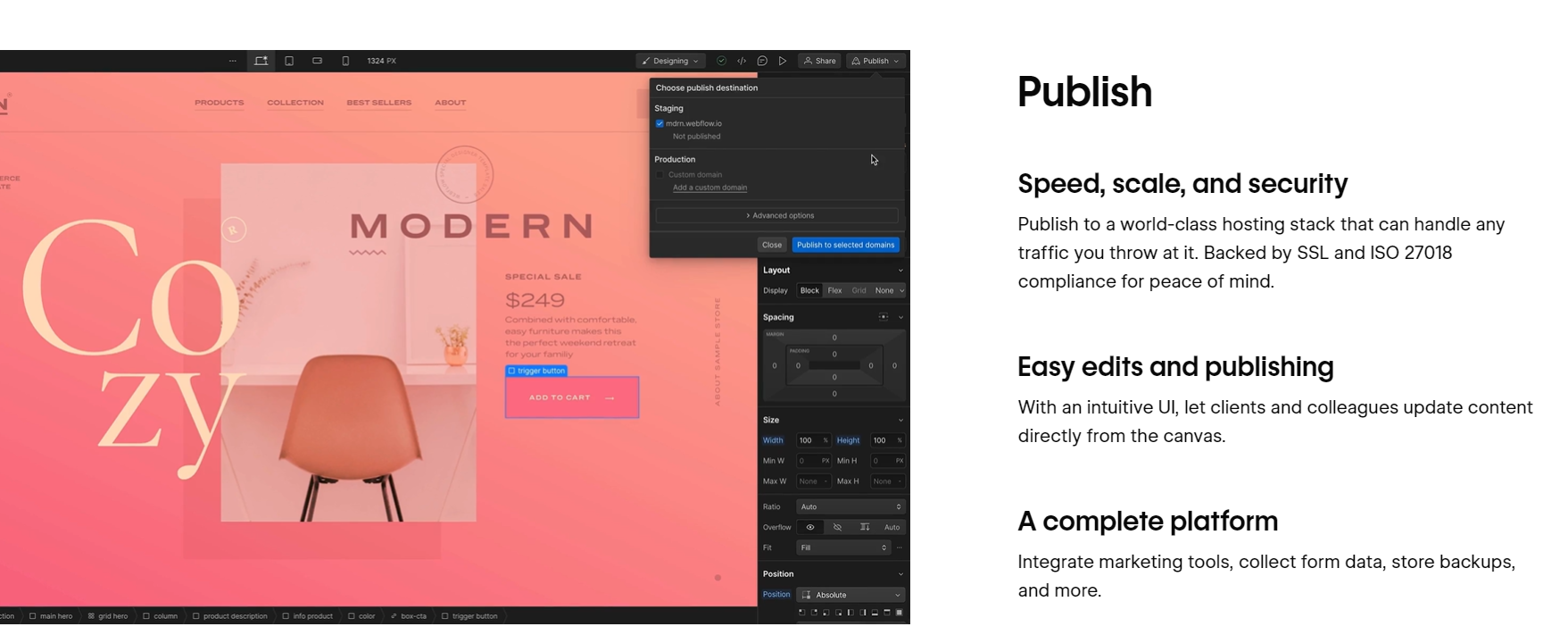
Task: Switch to mobile portrait breakpoint
Action: coord(345,61)
